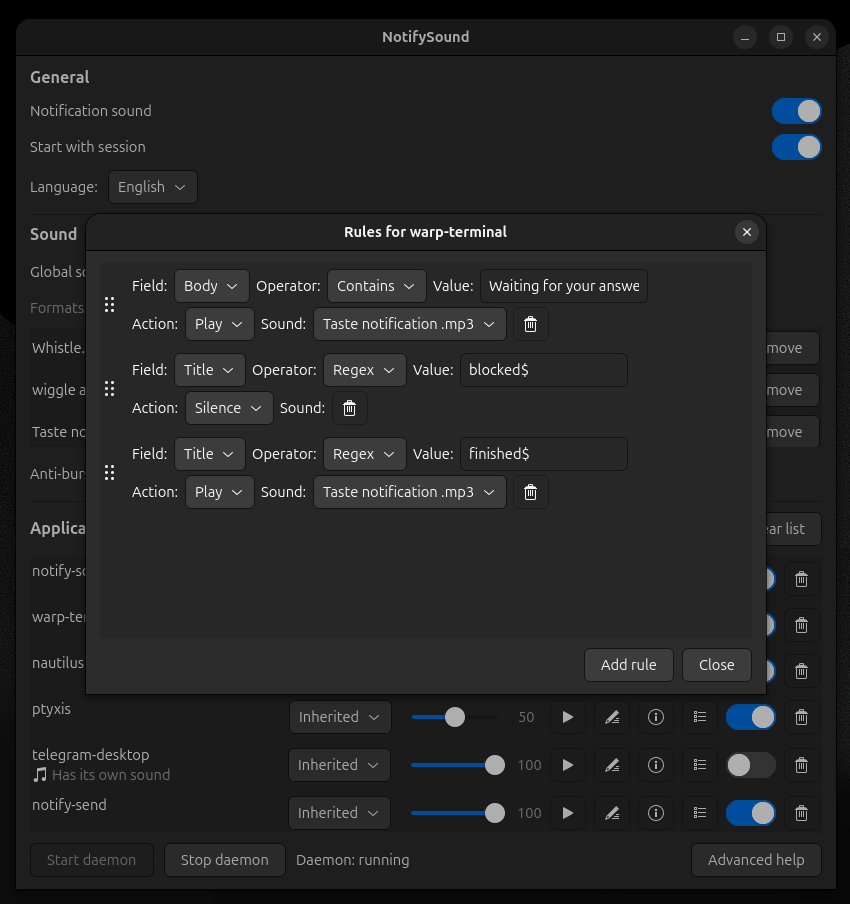Viewport: 850px width, 904px height.
Task: Grab the drag handle of the Body Contains rule
Action: pyautogui.click(x=110, y=304)
